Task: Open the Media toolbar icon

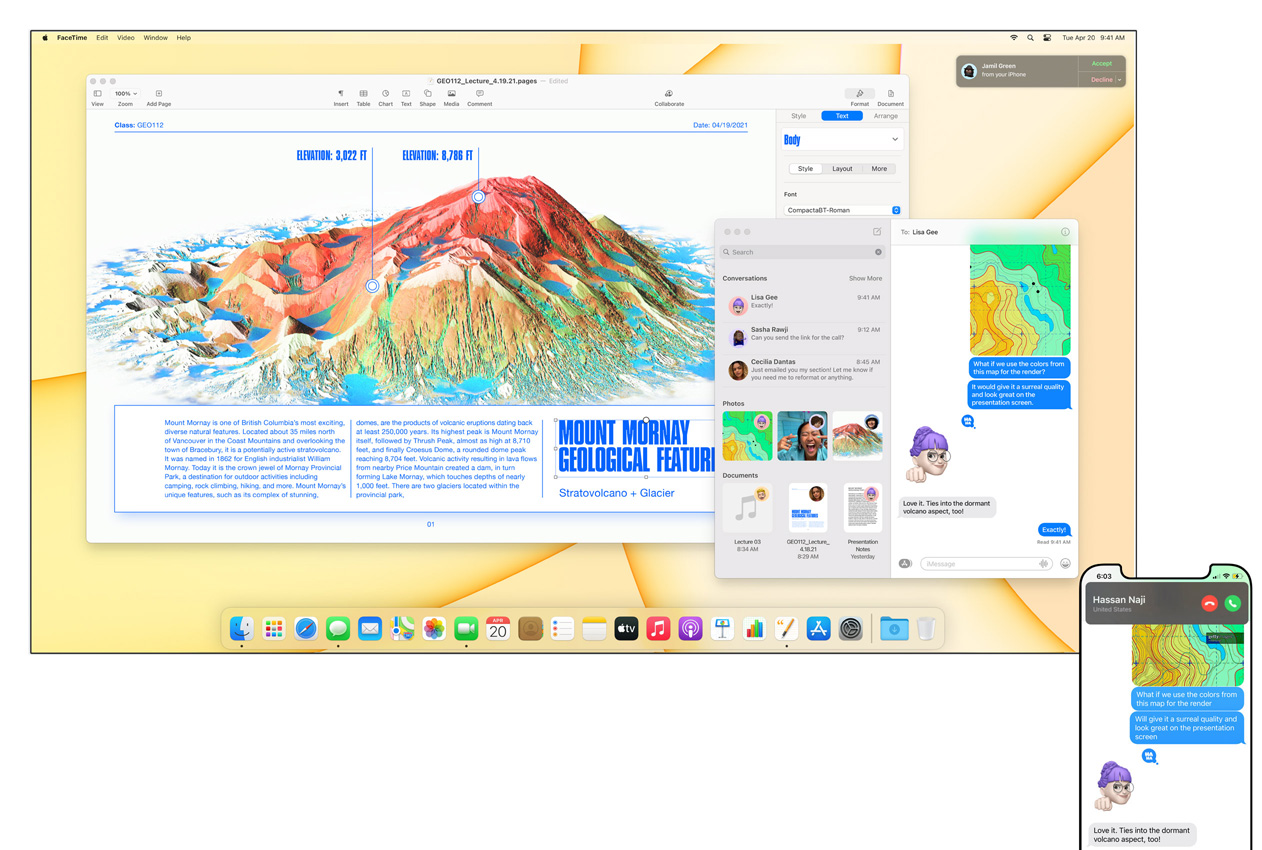Action: point(451,94)
